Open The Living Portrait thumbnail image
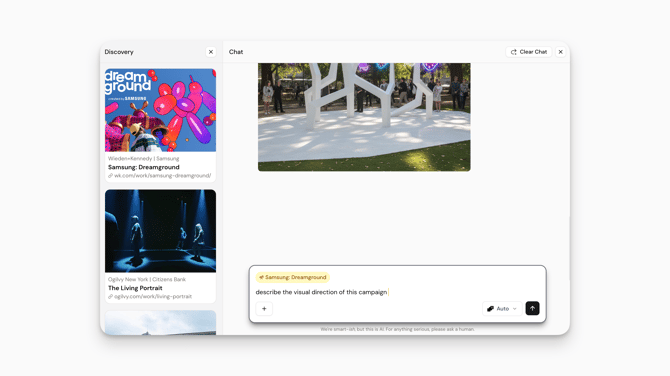Viewport: 670px width, 376px height. (160, 231)
